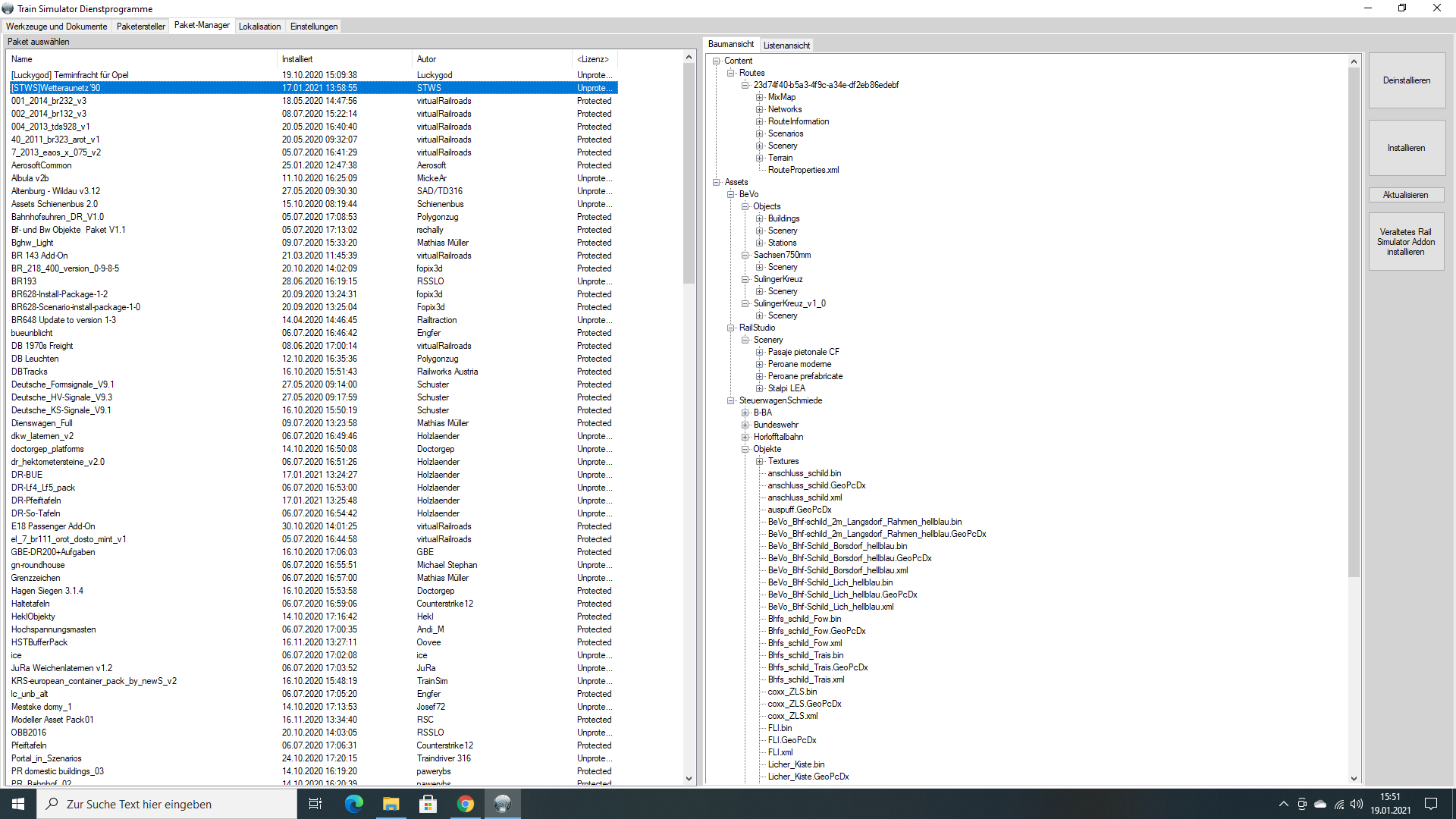The width and height of the screenshot is (1456, 819).
Task: Open File Explorer from the taskbar
Action: point(391,804)
